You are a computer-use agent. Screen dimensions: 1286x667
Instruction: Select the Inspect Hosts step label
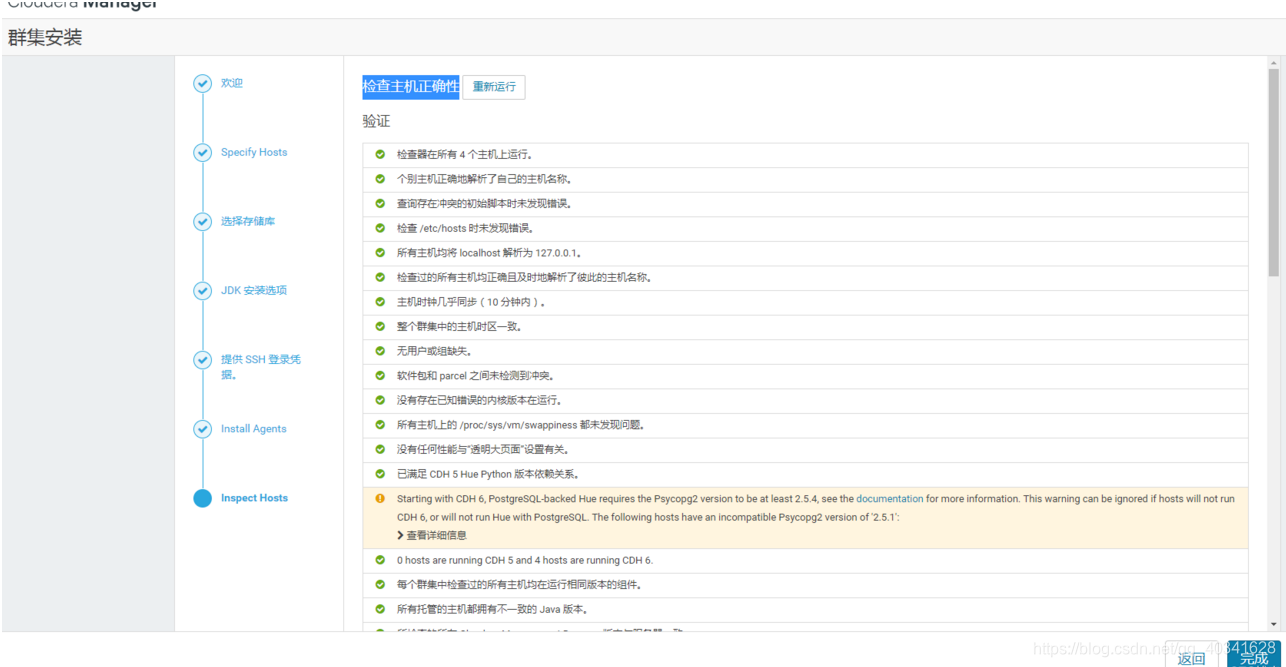pos(254,497)
